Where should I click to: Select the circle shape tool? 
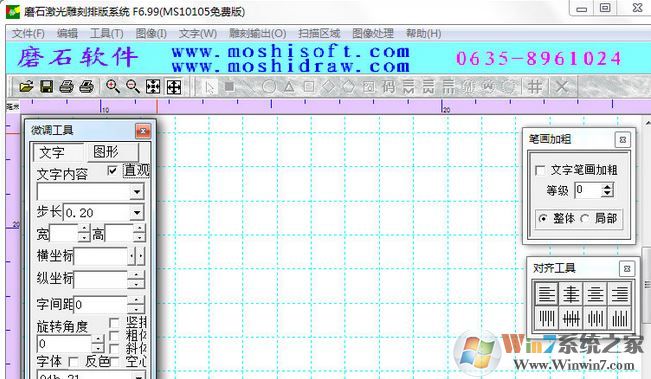click(x=269, y=87)
